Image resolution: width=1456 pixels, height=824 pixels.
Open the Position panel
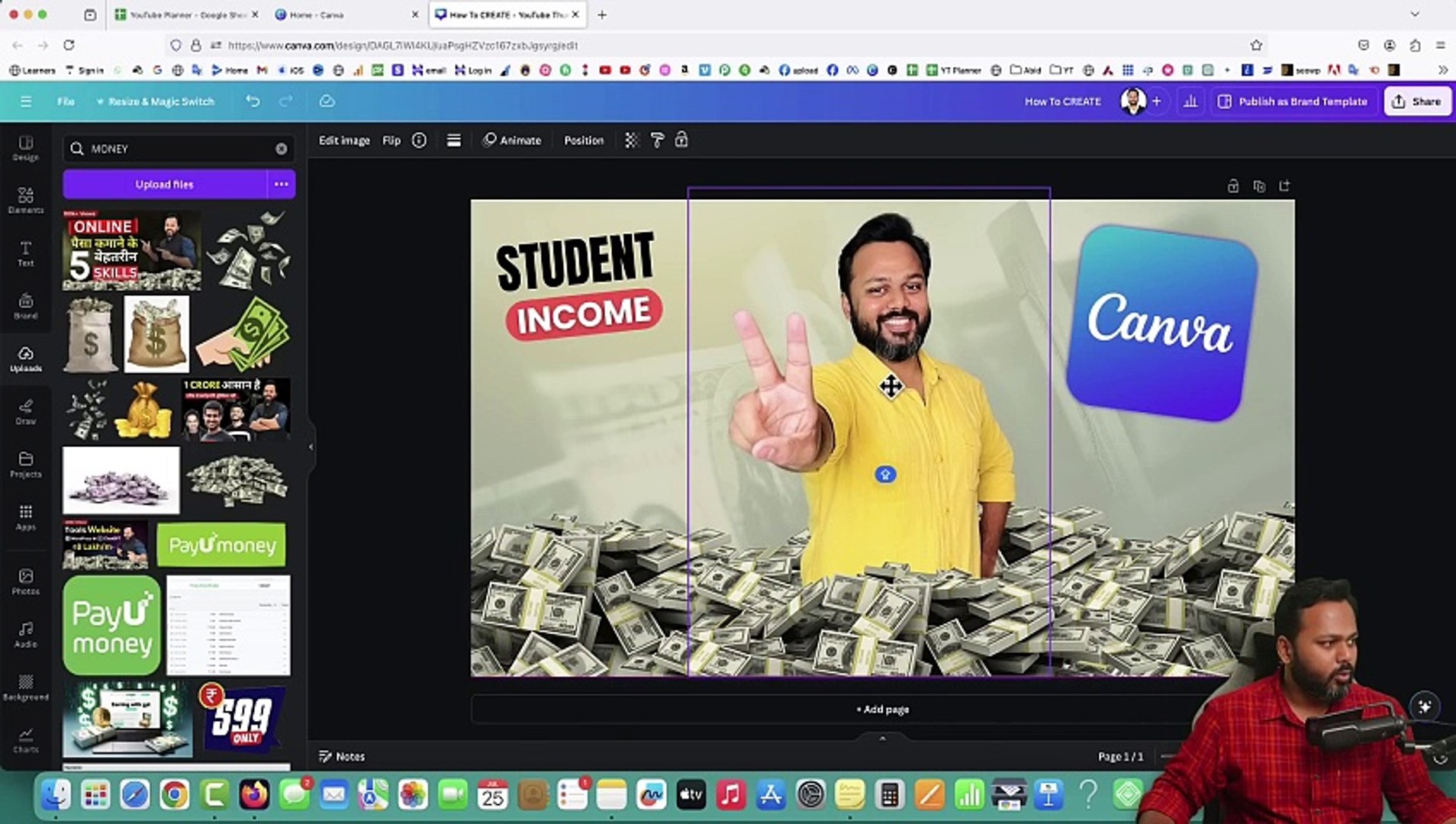click(583, 140)
